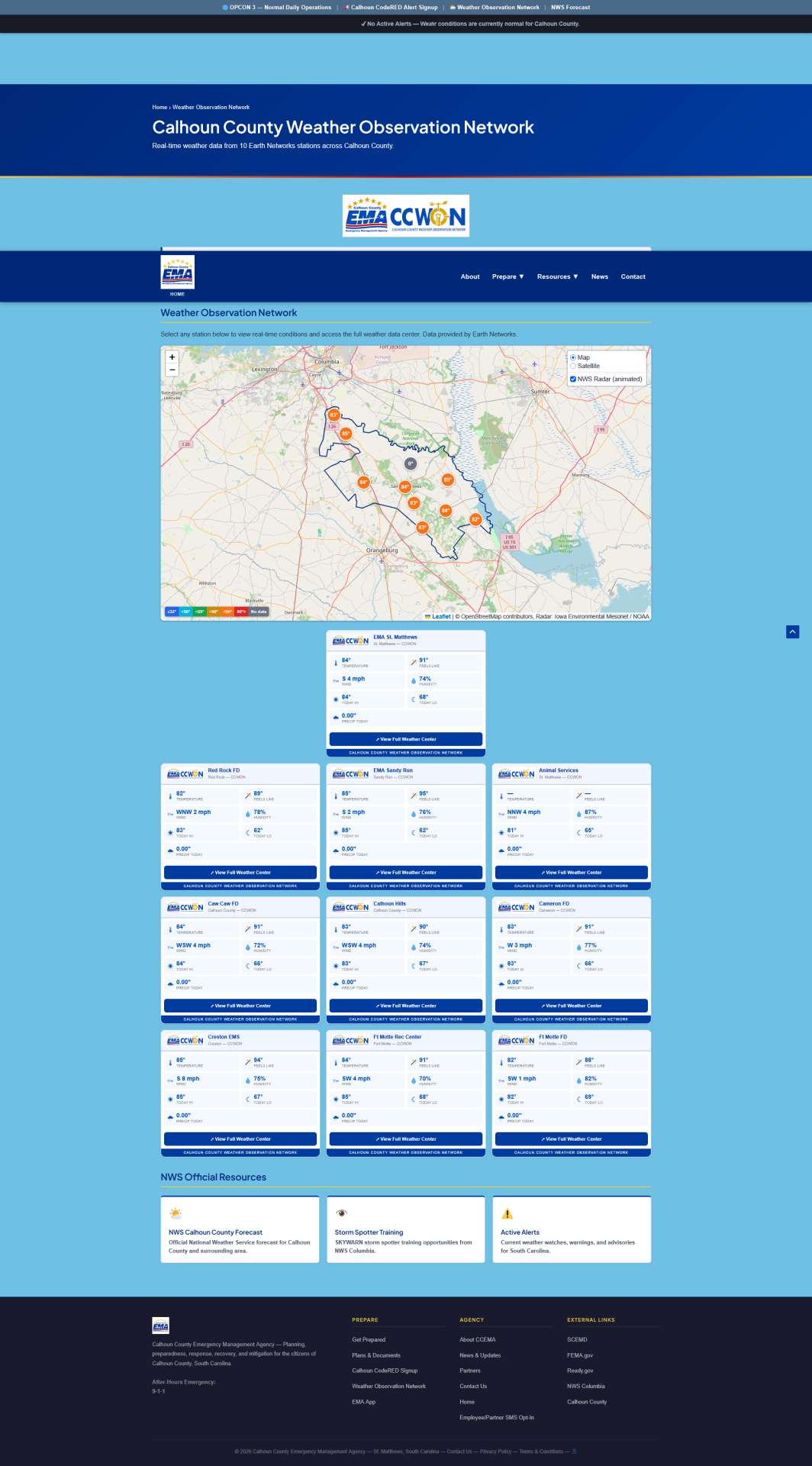Viewport: 812px width, 1466px height.
Task: Click the CCWON logo on Red Rock FD card
Action: [185, 773]
